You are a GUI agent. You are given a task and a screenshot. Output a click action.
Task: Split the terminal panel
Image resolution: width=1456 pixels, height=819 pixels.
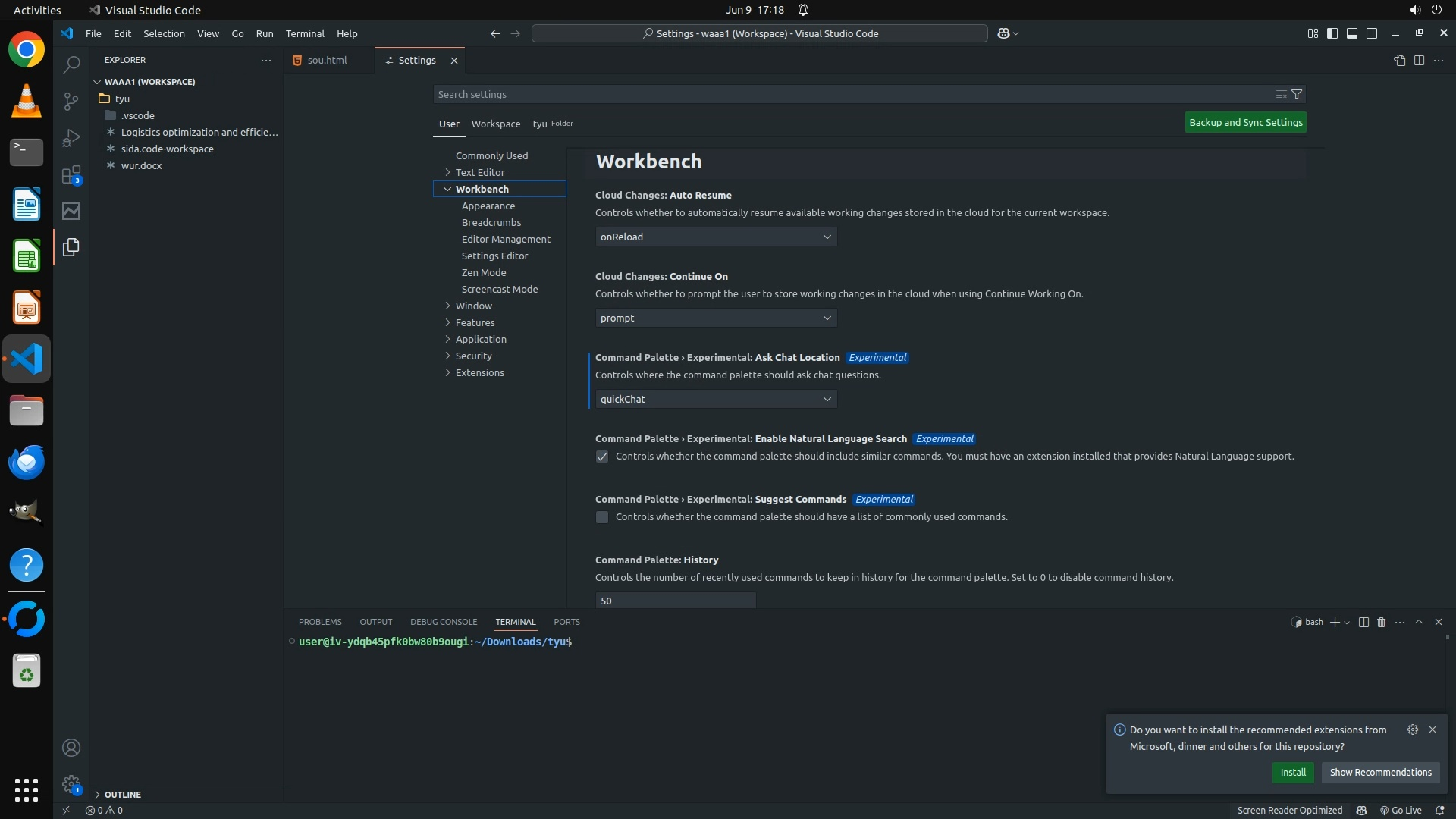pos(1363,622)
